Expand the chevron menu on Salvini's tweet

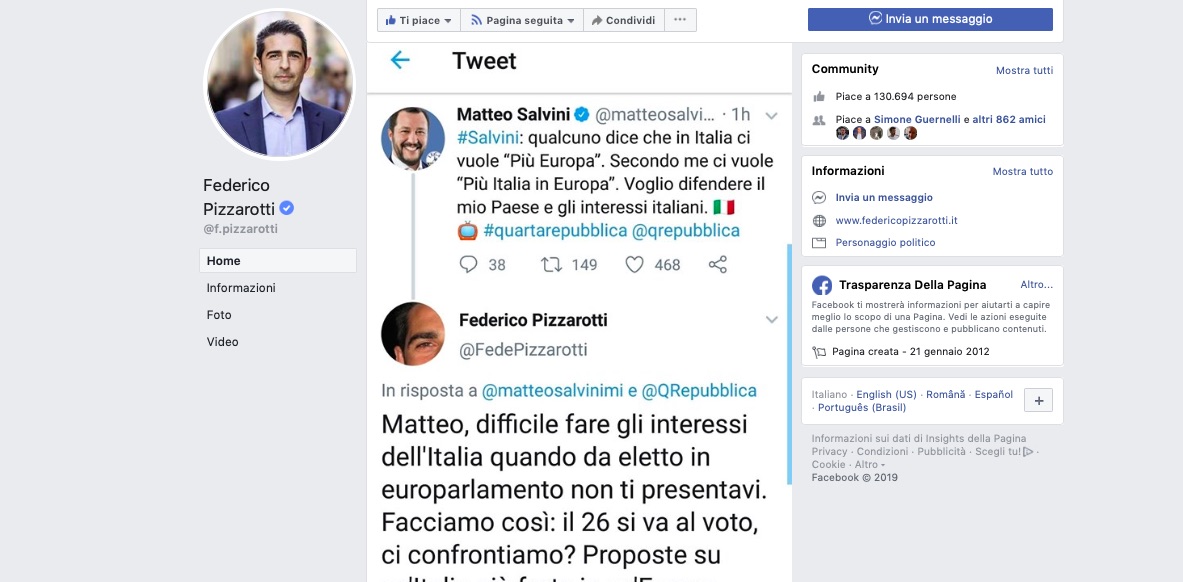[771, 115]
